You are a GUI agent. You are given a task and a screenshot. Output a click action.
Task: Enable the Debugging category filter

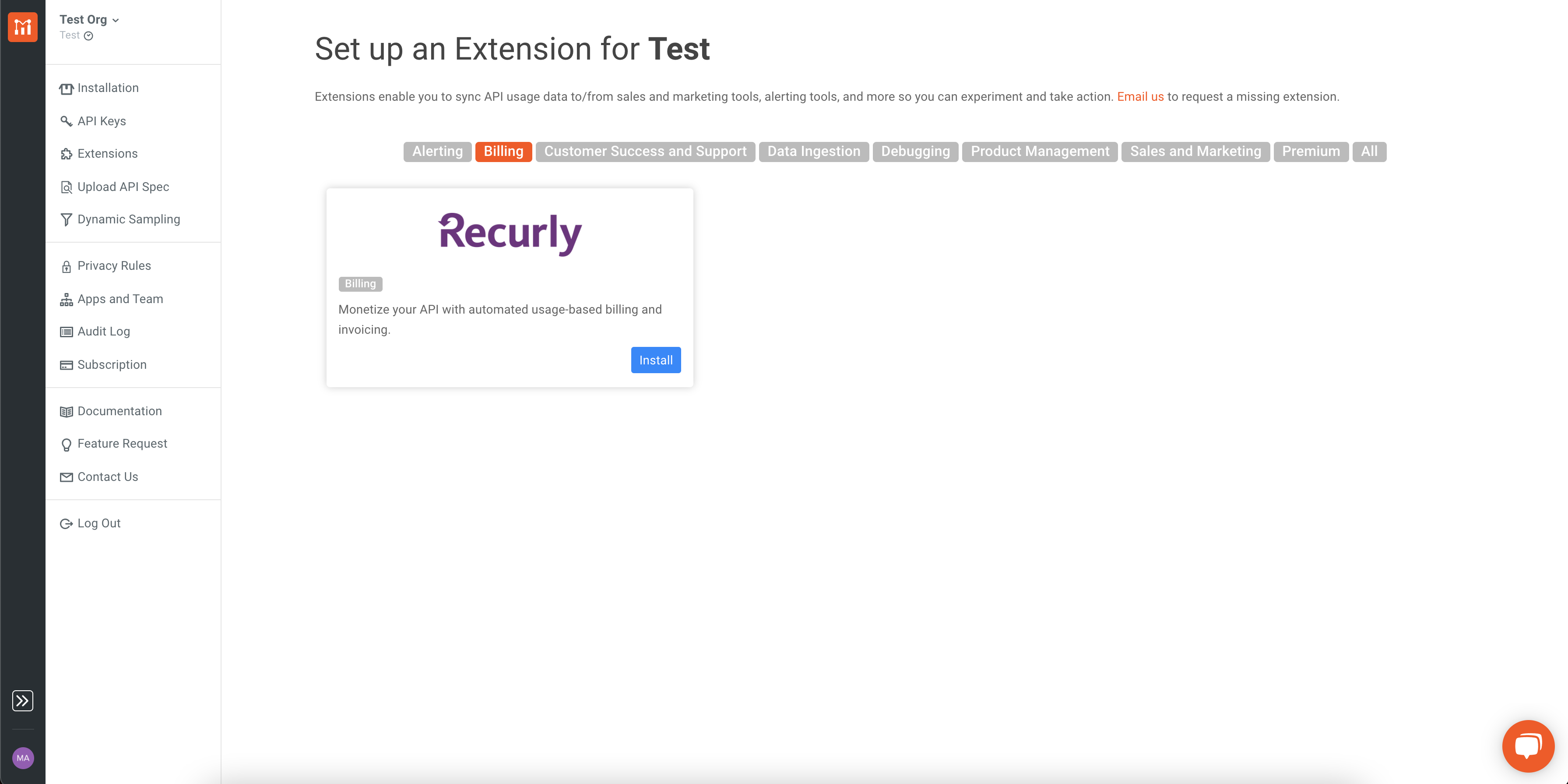pos(915,151)
